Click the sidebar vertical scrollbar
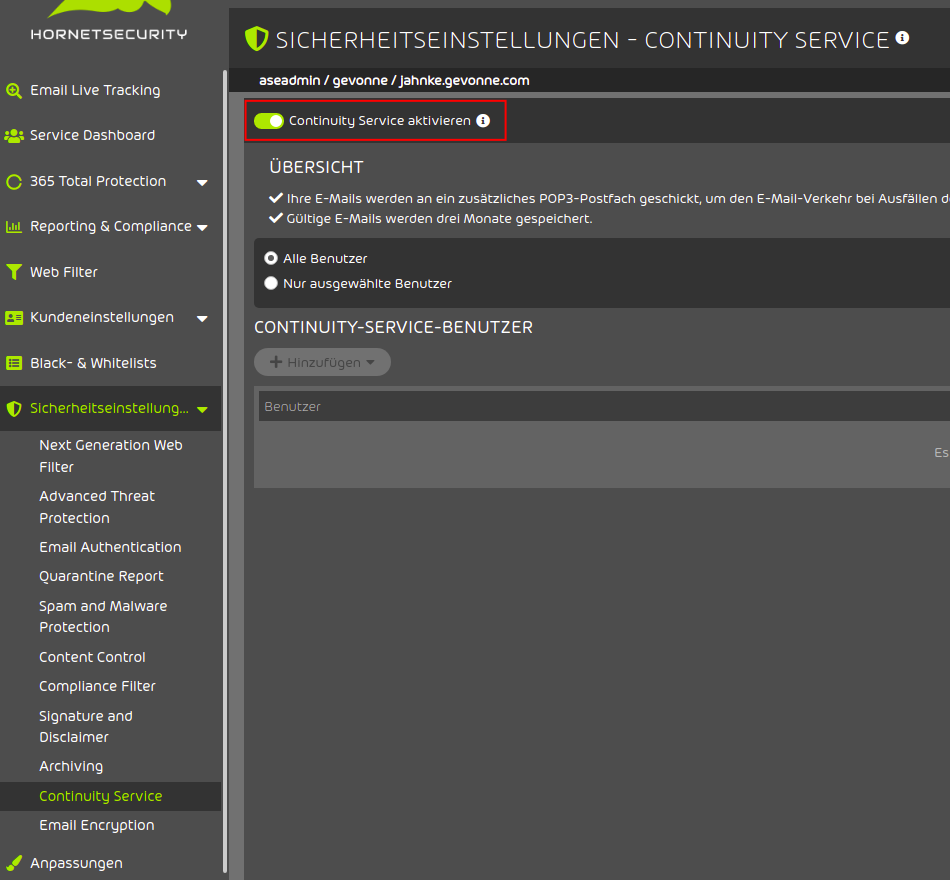Image resolution: width=950 pixels, height=880 pixels. point(225,470)
